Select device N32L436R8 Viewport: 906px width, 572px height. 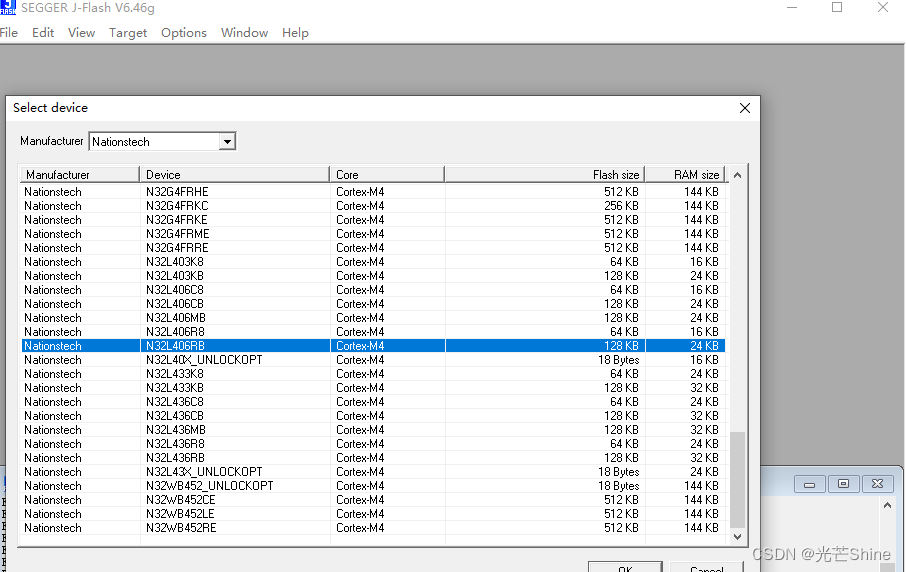pos(373,444)
